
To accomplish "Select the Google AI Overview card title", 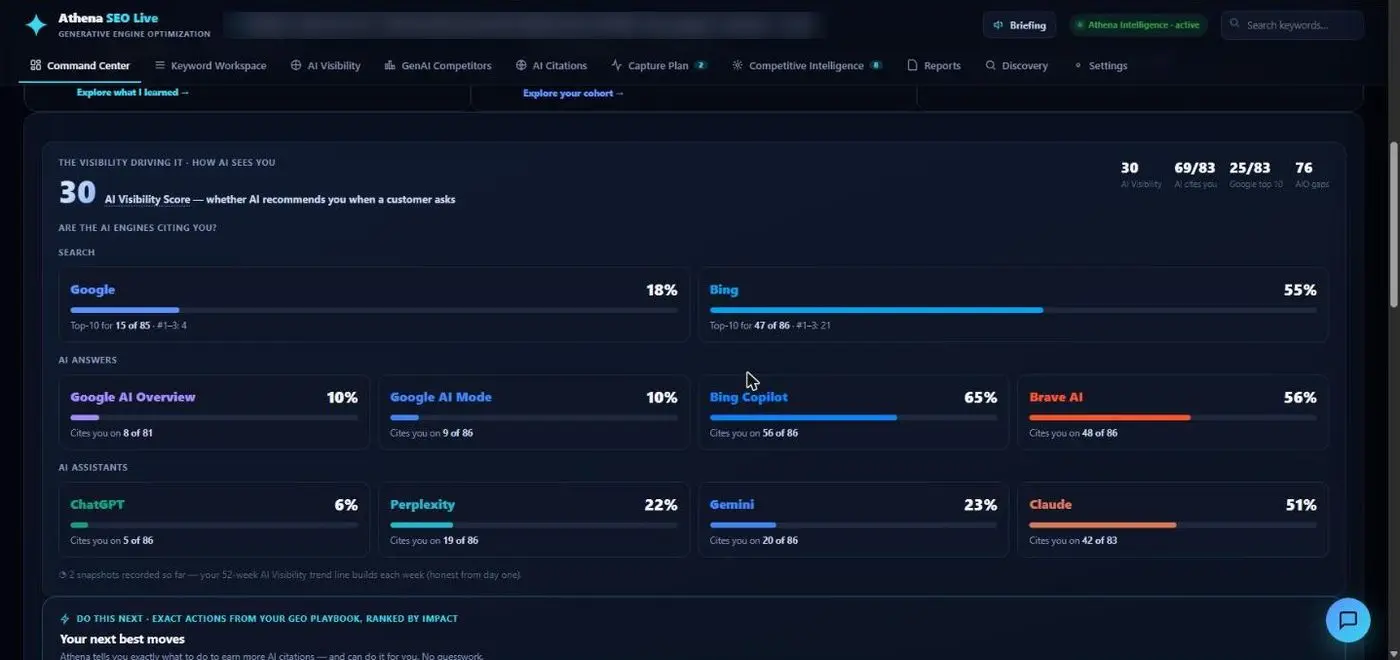I will (x=133, y=397).
